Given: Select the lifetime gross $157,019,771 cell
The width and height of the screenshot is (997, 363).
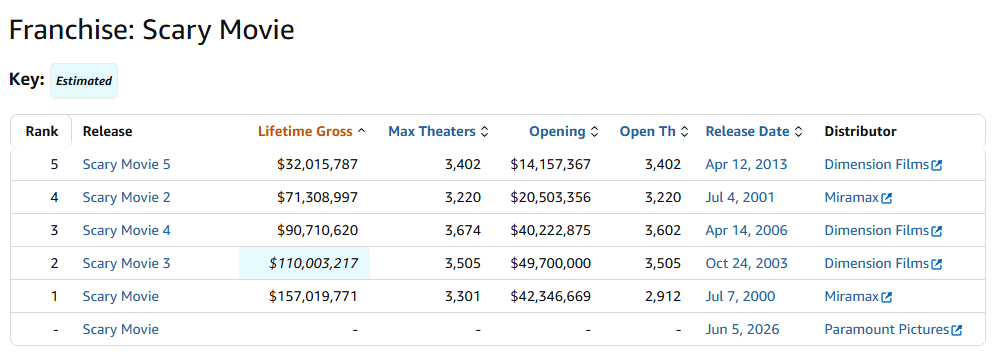Looking at the screenshot, I should (x=313, y=296).
